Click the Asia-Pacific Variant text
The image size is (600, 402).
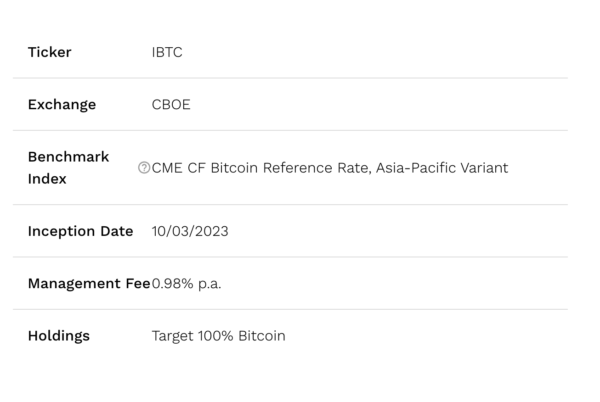coord(442,168)
